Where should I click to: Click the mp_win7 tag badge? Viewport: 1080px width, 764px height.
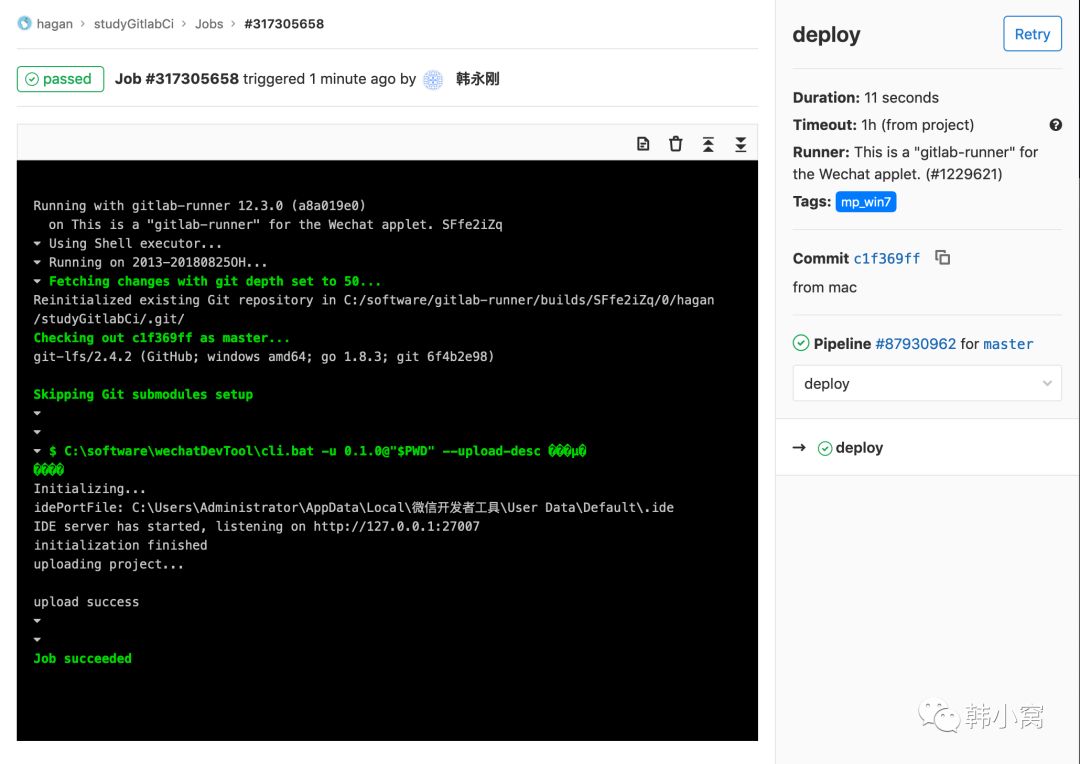865,202
